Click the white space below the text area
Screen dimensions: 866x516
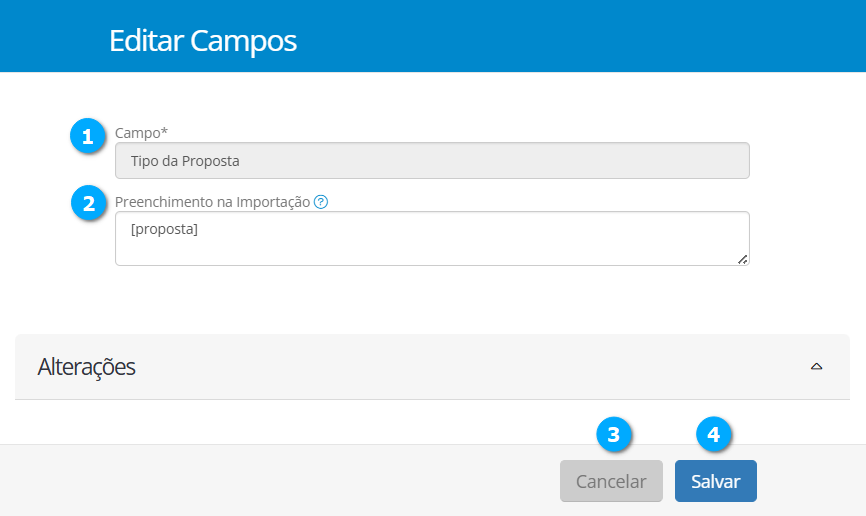pos(432,300)
